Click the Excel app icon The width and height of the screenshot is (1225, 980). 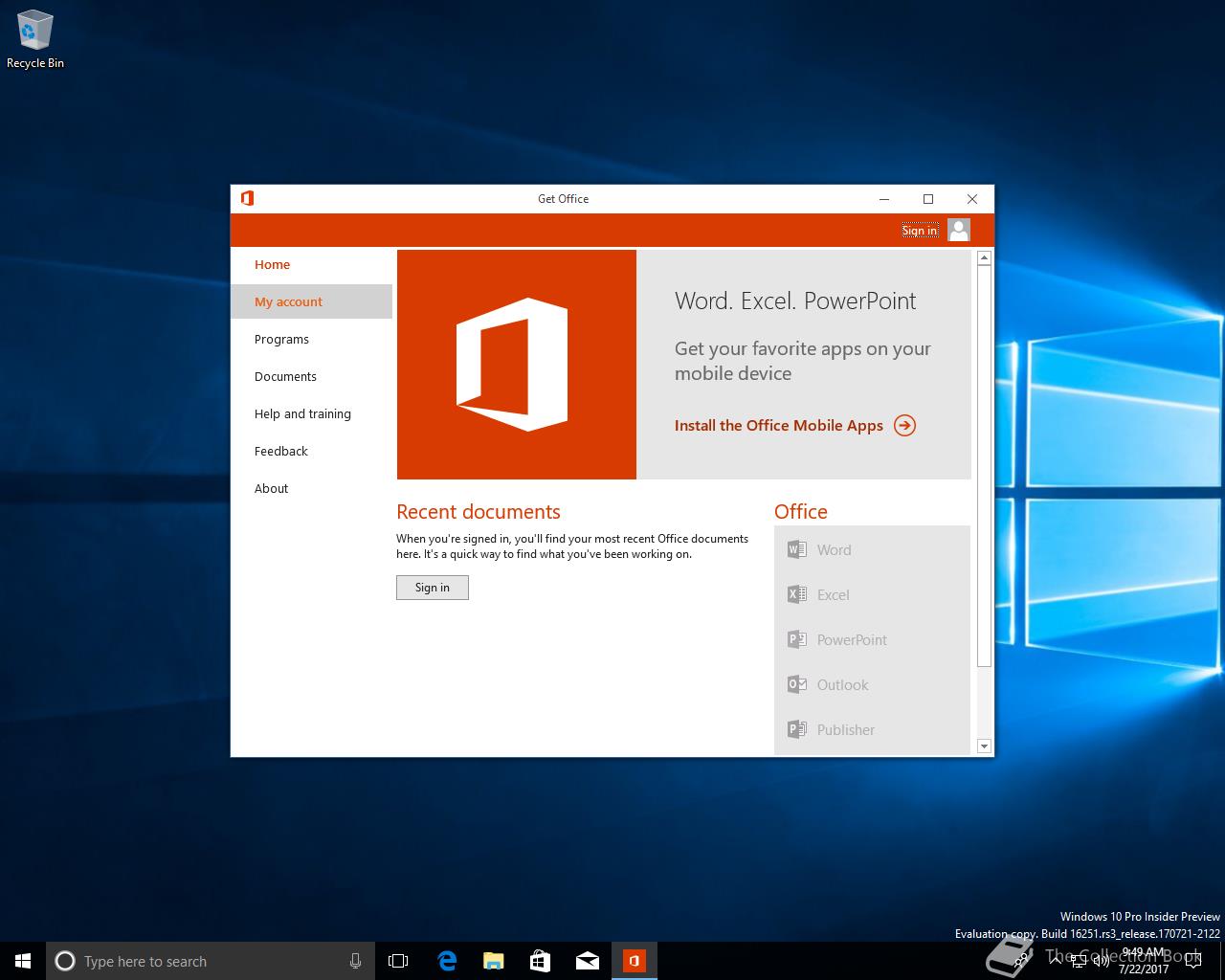tap(796, 594)
